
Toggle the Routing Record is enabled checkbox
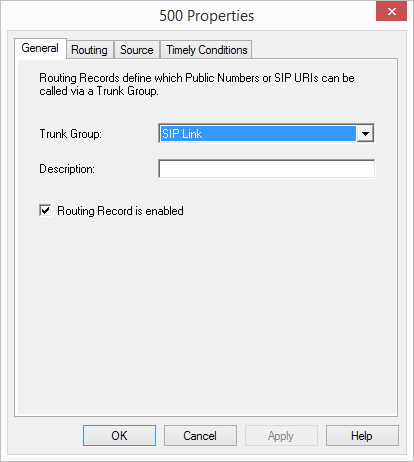pos(45,211)
